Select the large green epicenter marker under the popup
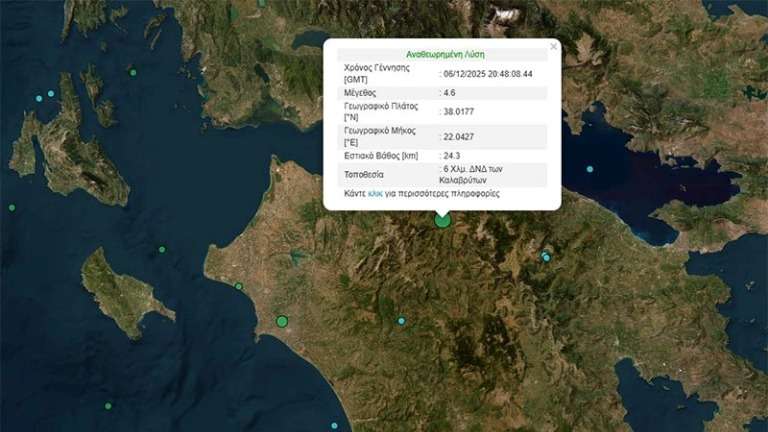768x432 pixels. (x=442, y=220)
